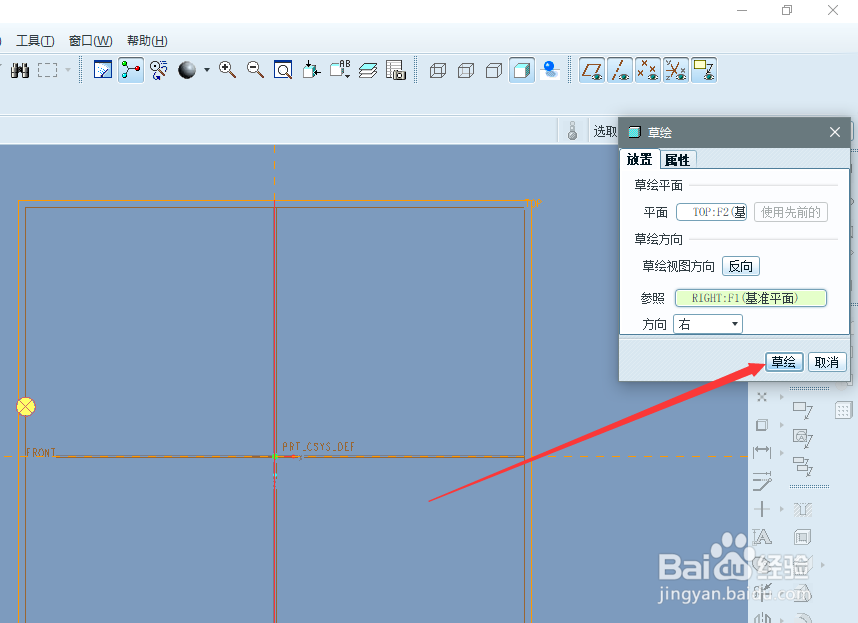Viewport: 858px width, 623px height.
Task: Click the dimension tool icon
Action: (762, 452)
